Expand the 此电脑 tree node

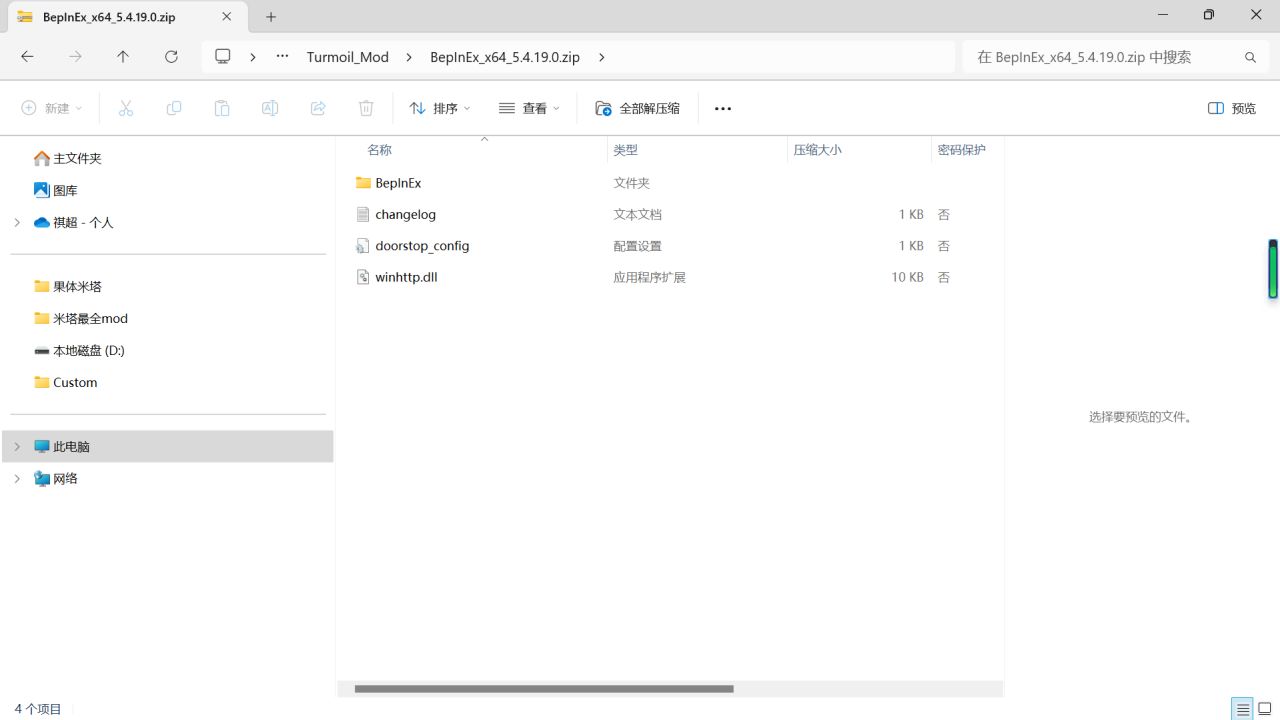click(17, 446)
